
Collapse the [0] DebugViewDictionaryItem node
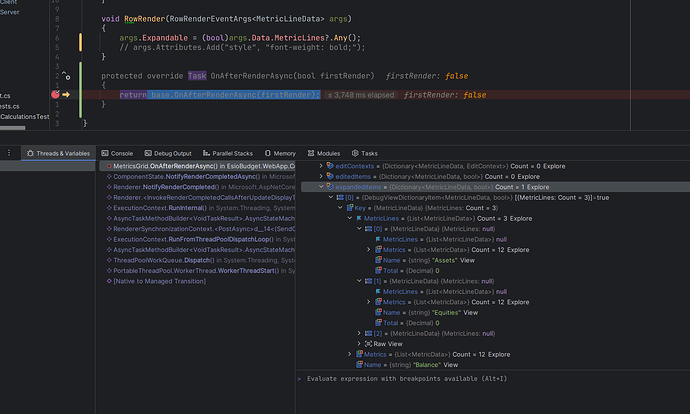(x=330, y=198)
